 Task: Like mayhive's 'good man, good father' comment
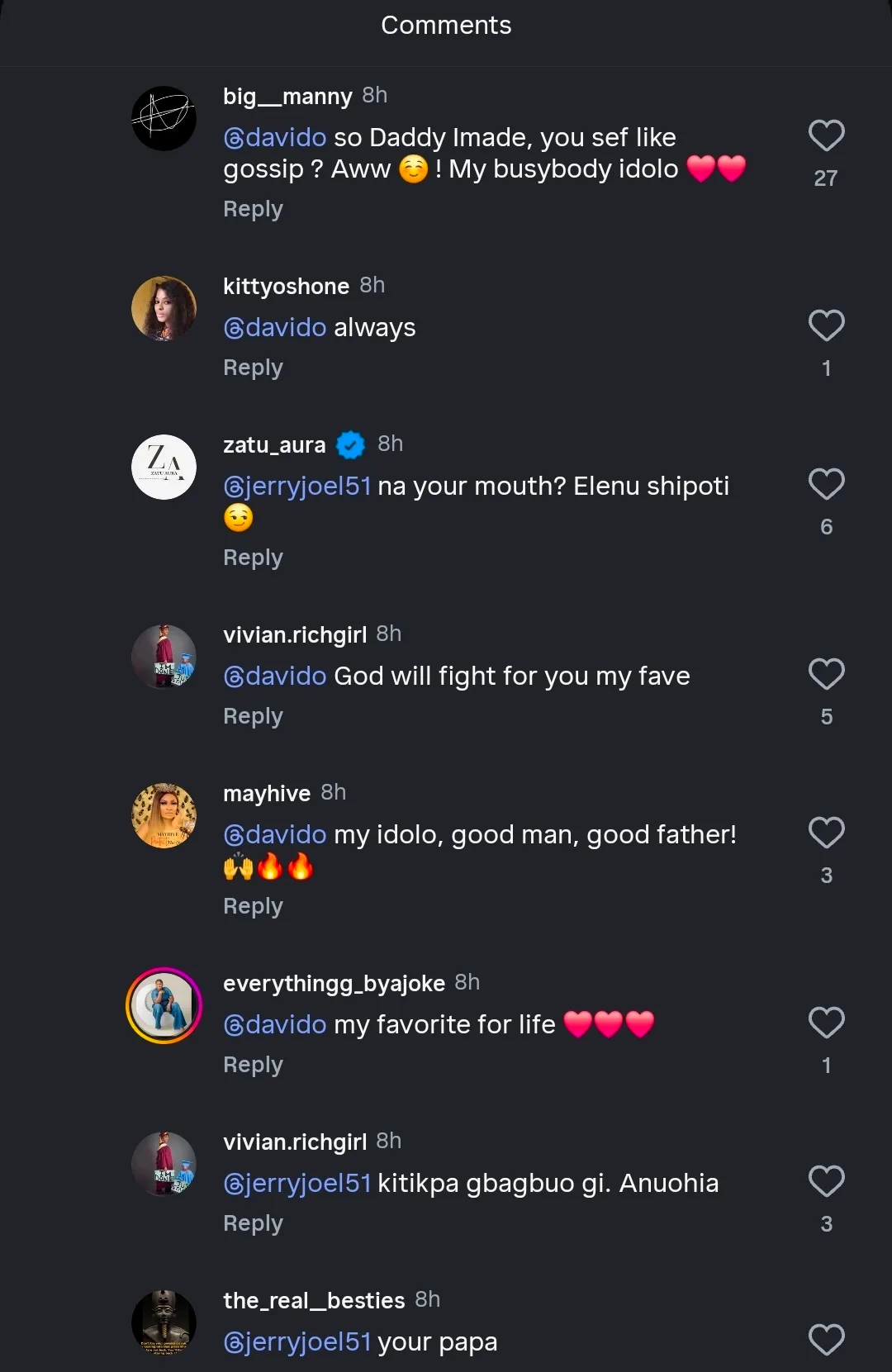[826, 833]
